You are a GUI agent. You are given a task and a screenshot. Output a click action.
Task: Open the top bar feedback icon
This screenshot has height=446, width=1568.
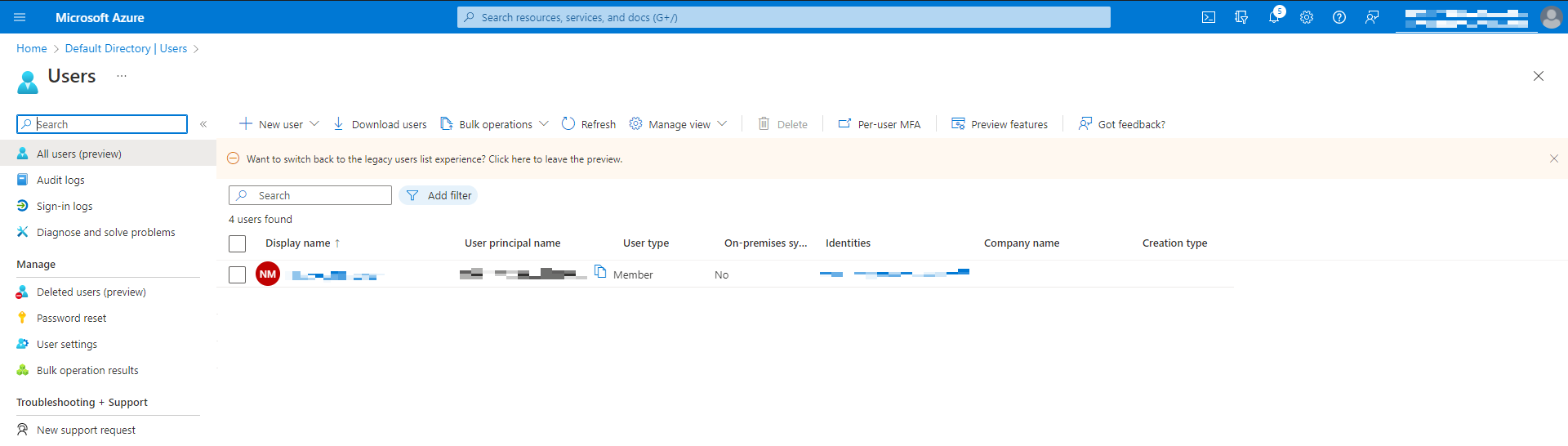[x=1372, y=17]
